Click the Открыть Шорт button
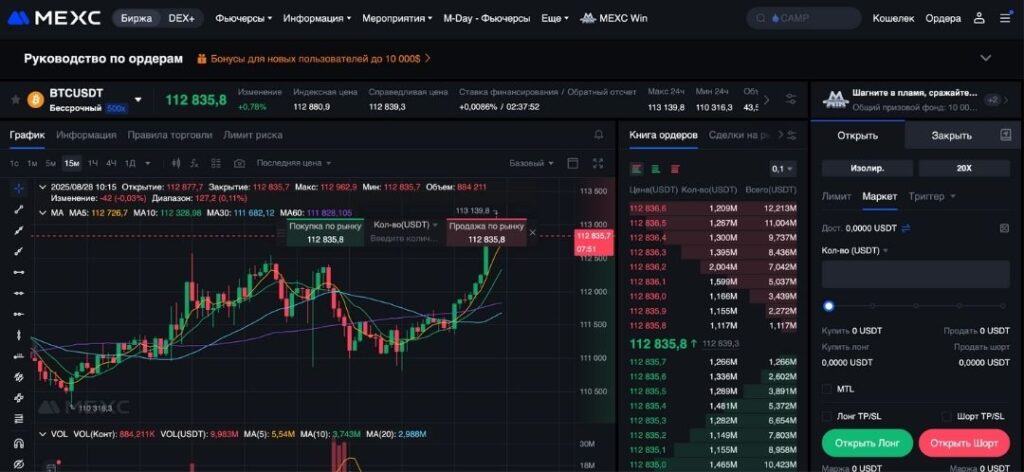 pos(964,443)
